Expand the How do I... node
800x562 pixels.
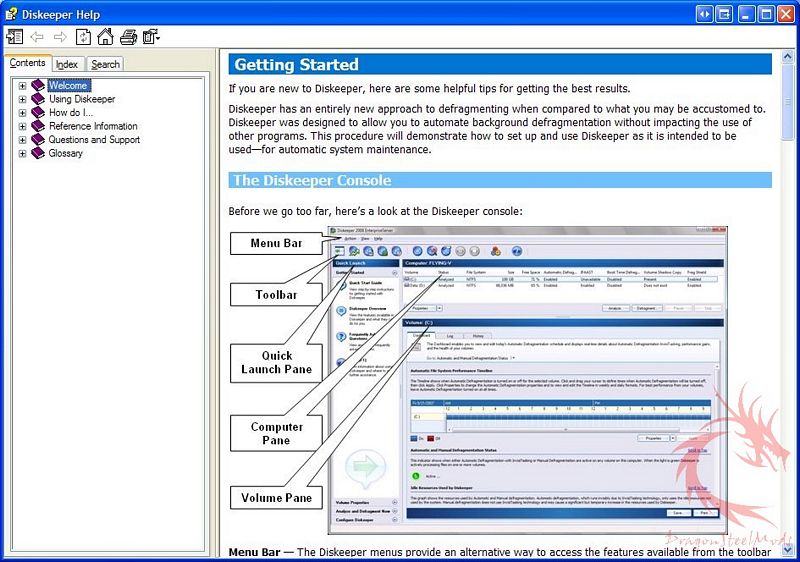pos(22,113)
